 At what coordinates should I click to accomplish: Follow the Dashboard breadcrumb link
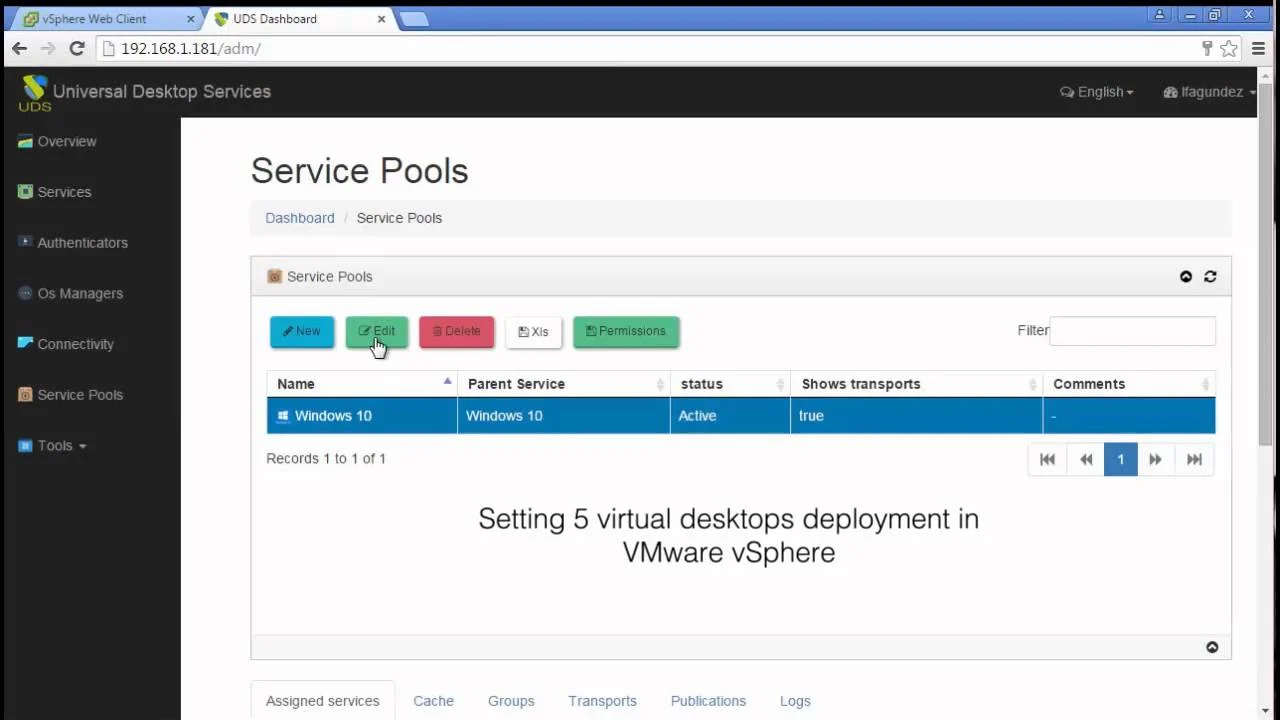[x=300, y=218]
